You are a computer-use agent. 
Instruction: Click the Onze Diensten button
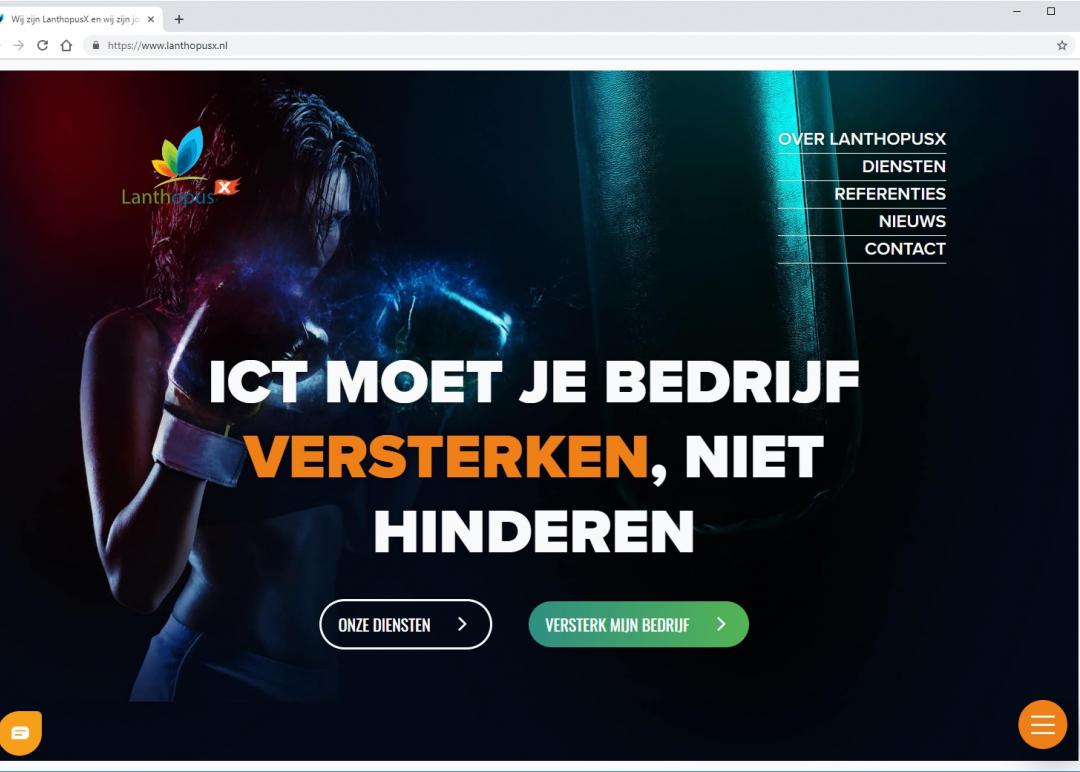[x=405, y=625]
